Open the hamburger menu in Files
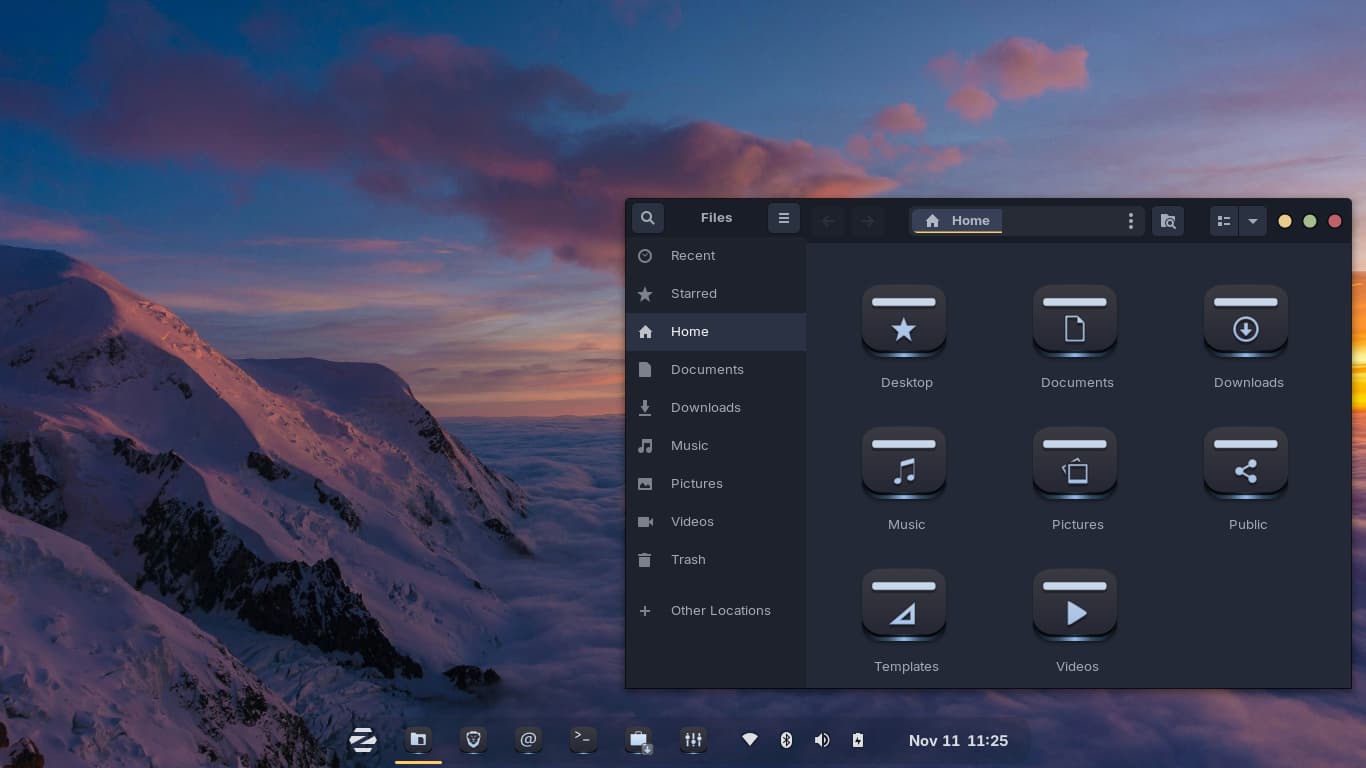The width and height of the screenshot is (1366, 768). tap(784, 218)
